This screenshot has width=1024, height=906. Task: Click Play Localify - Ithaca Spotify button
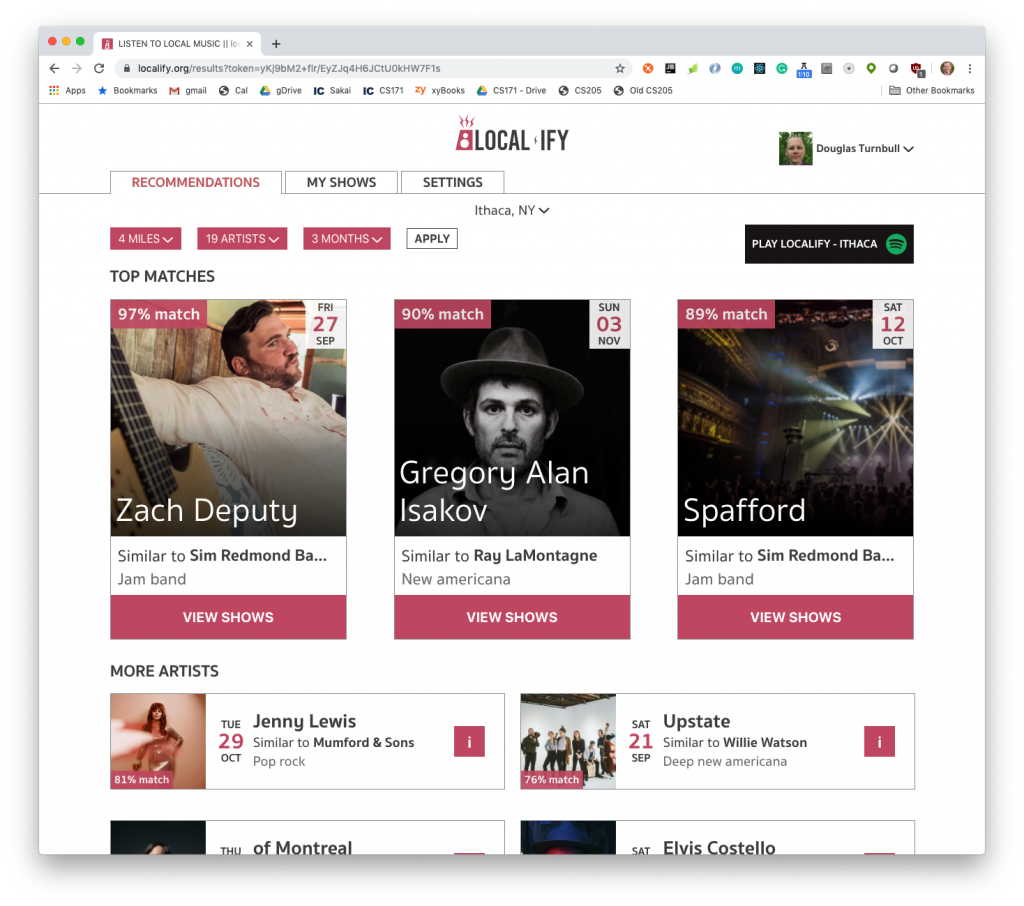[829, 244]
